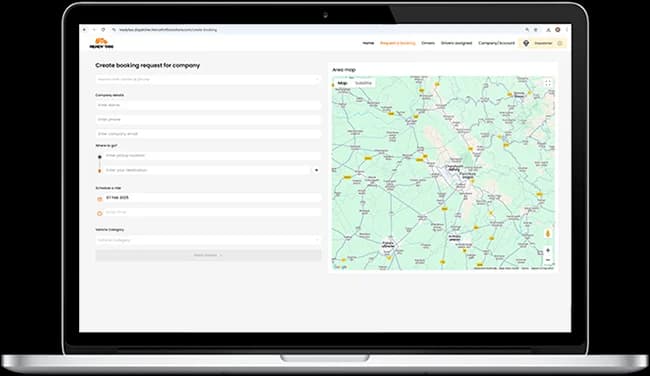Click the Chandigarh label on the map
This screenshot has height=376, width=650.
click(453, 168)
